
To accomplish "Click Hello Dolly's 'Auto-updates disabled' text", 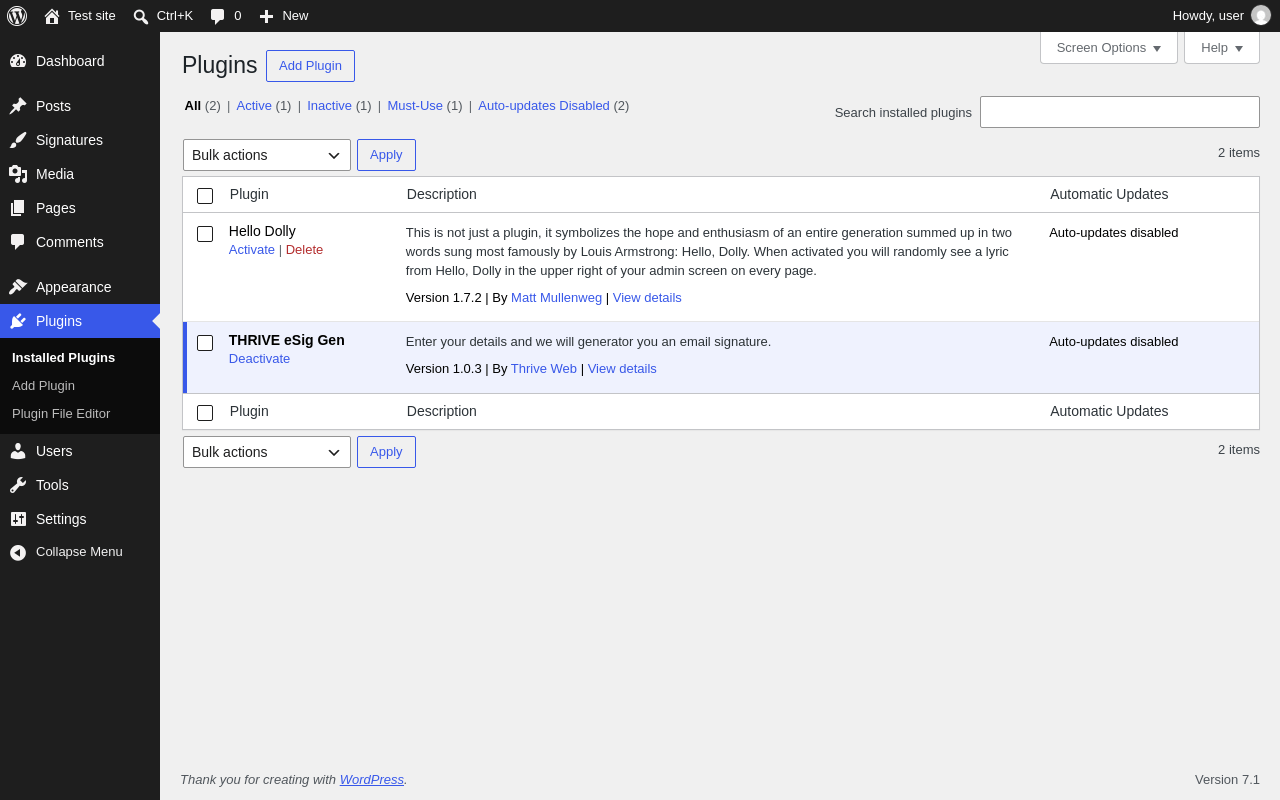I will [x=1114, y=233].
